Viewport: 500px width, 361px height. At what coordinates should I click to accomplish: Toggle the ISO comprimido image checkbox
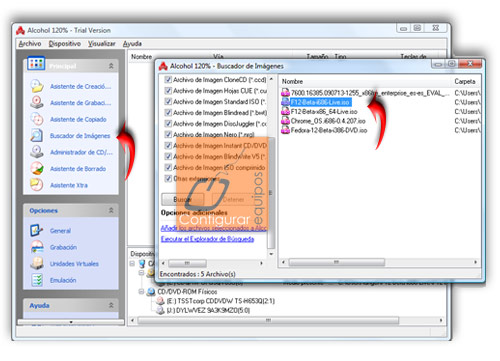[168, 168]
